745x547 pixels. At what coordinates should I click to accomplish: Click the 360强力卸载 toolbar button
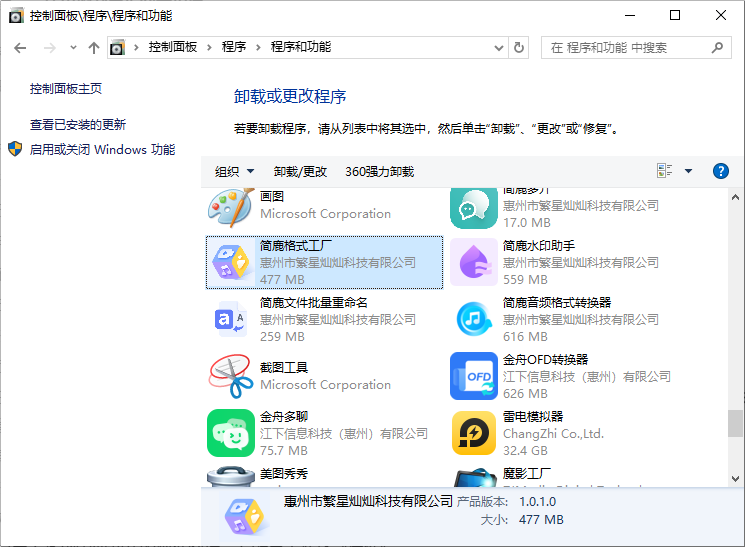click(380, 172)
